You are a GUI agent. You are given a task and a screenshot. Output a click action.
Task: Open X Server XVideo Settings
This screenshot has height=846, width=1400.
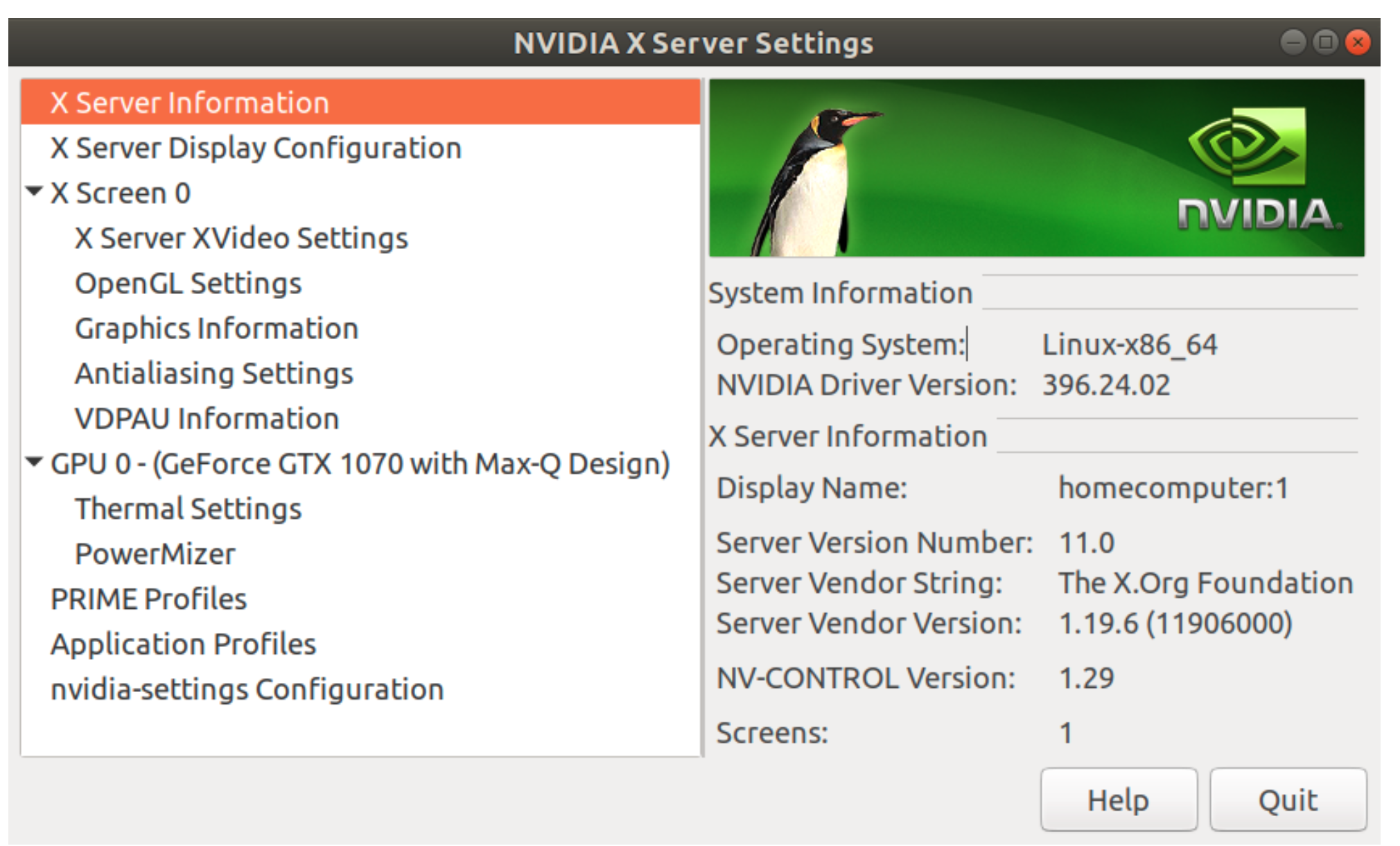tap(241, 239)
